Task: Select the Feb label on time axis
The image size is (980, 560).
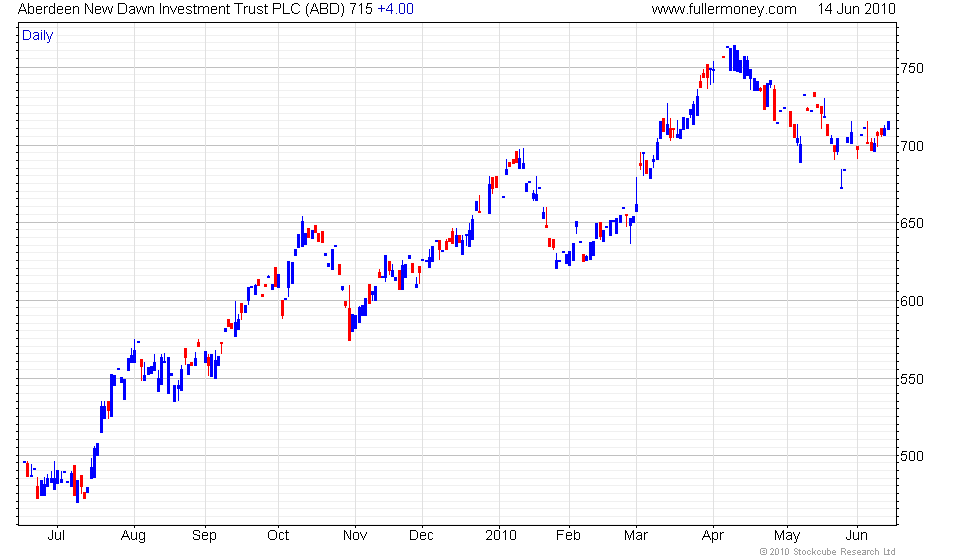Action: (x=568, y=535)
